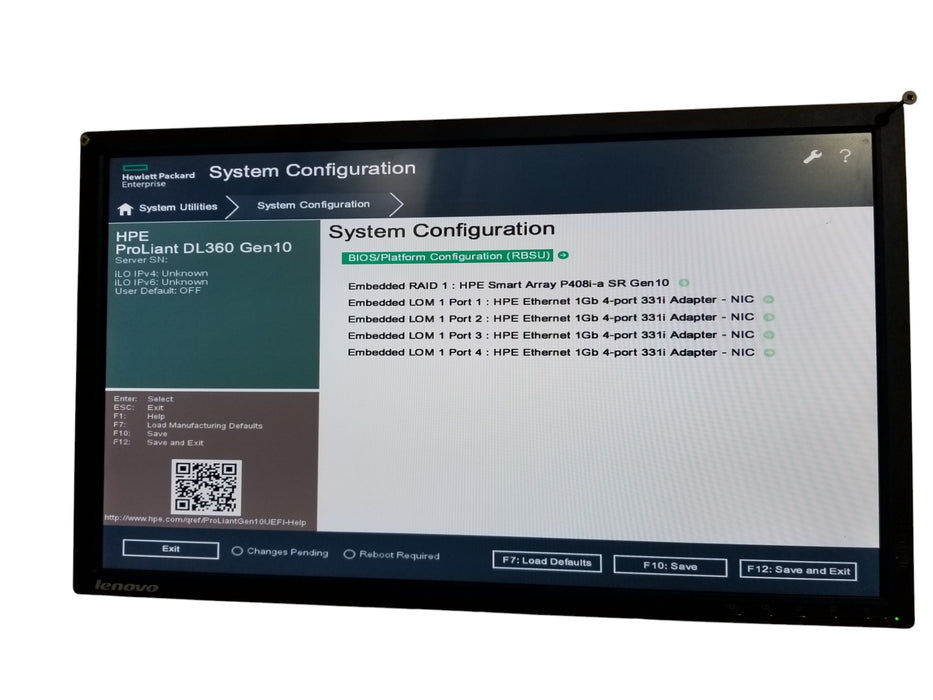This screenshot has height=700, width=933.
Task: Click the green arrow next to BIOS/Platform Configuration
Action: [562, 257]
